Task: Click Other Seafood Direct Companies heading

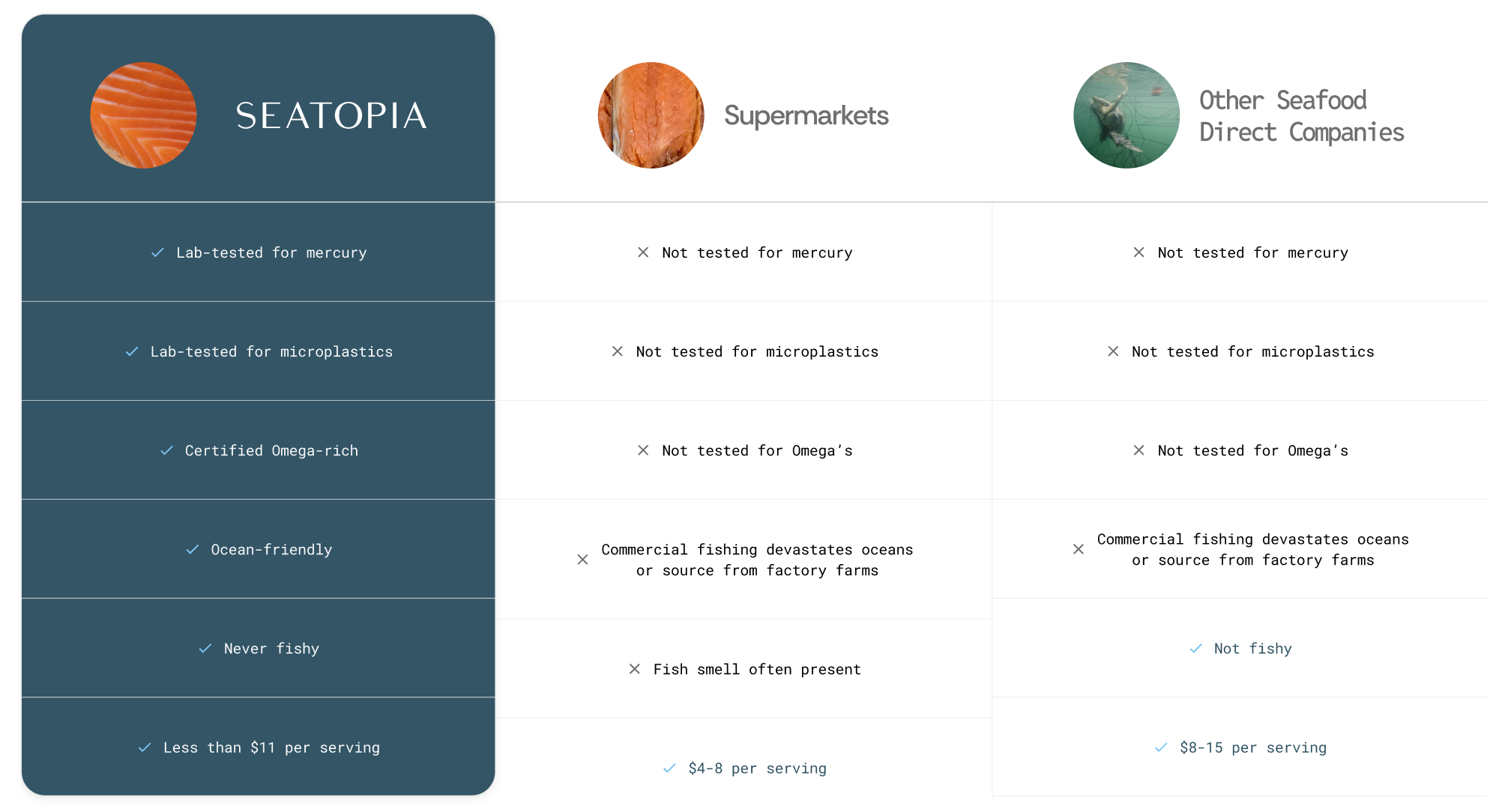Action: pyautogui.click(x=1301, y=116)
